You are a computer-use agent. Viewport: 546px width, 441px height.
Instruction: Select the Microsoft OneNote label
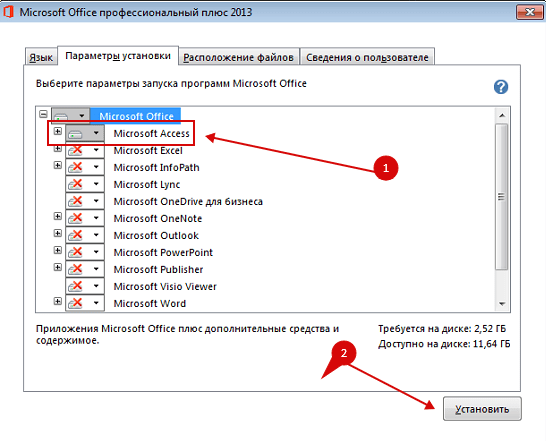(x=158, y=218)
